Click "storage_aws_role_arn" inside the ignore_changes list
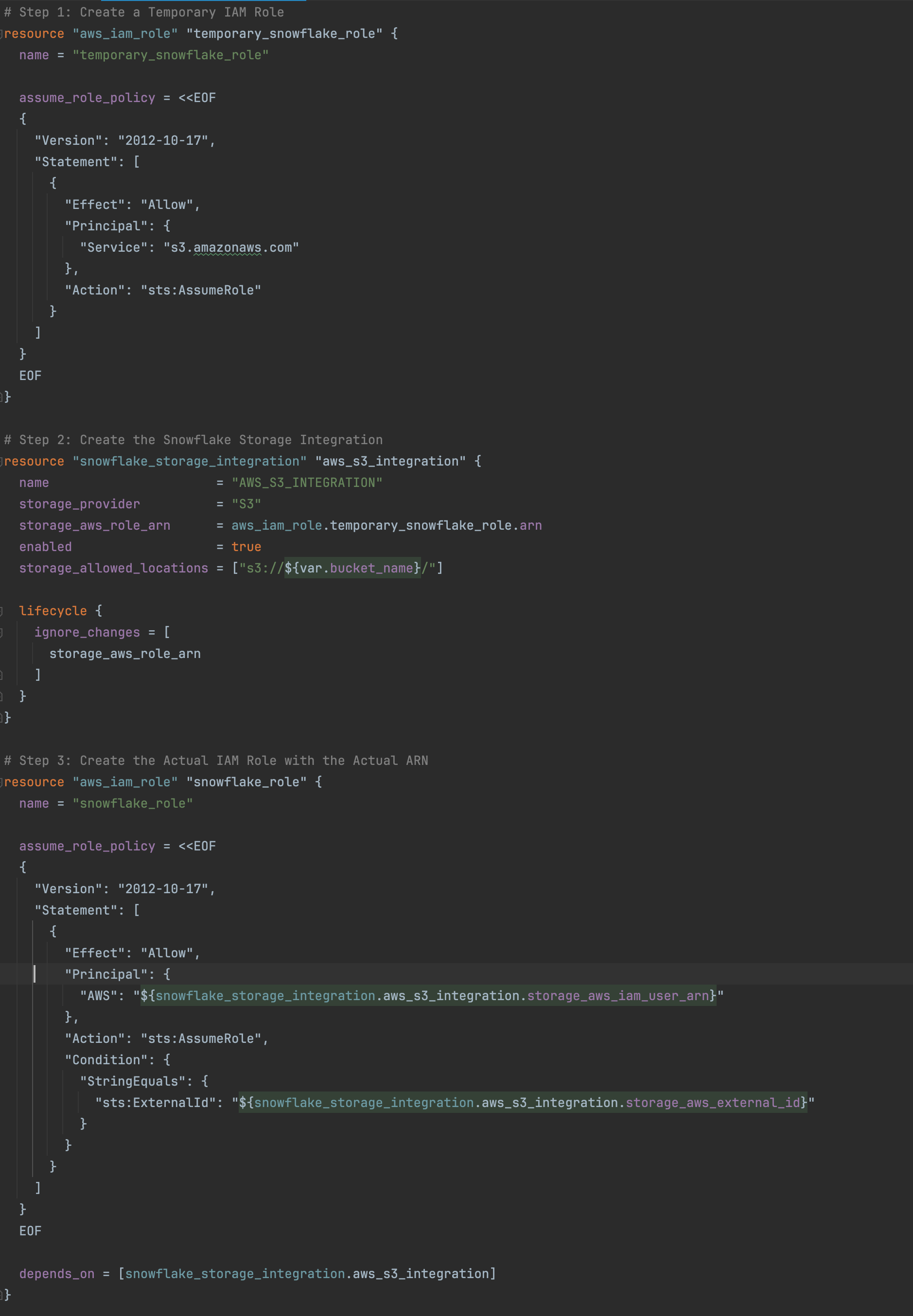The image size is (913, 1316). [125, 654]
